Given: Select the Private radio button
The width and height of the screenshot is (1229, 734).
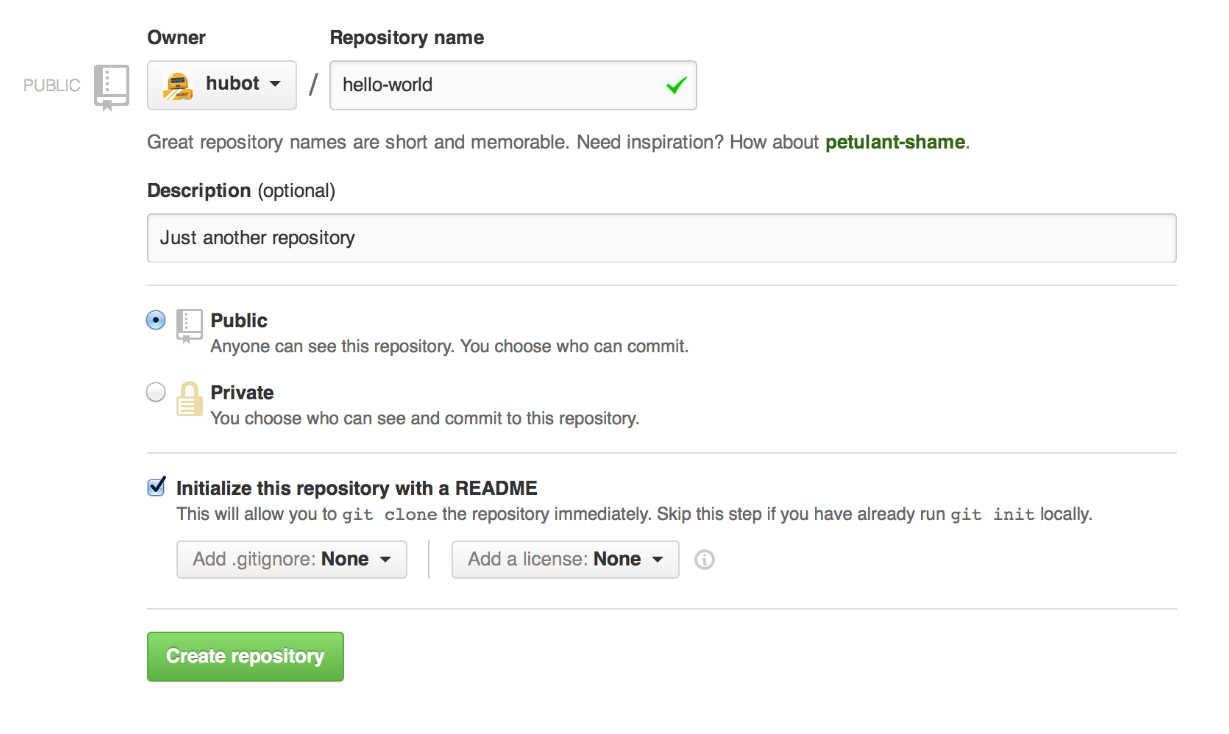Looking at the screenshot, I should coord(155,392).
